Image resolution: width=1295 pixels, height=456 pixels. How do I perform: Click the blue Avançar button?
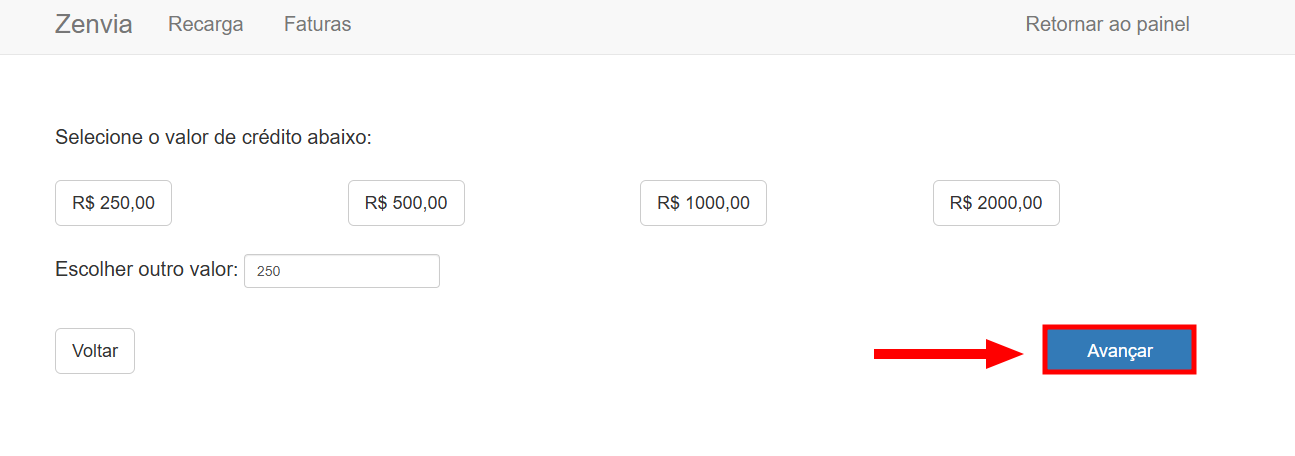1119,351
